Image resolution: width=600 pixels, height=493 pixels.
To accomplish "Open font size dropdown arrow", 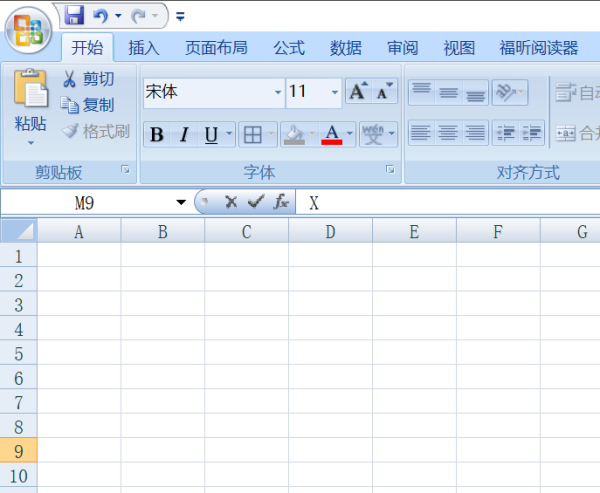I will (335, 92).
